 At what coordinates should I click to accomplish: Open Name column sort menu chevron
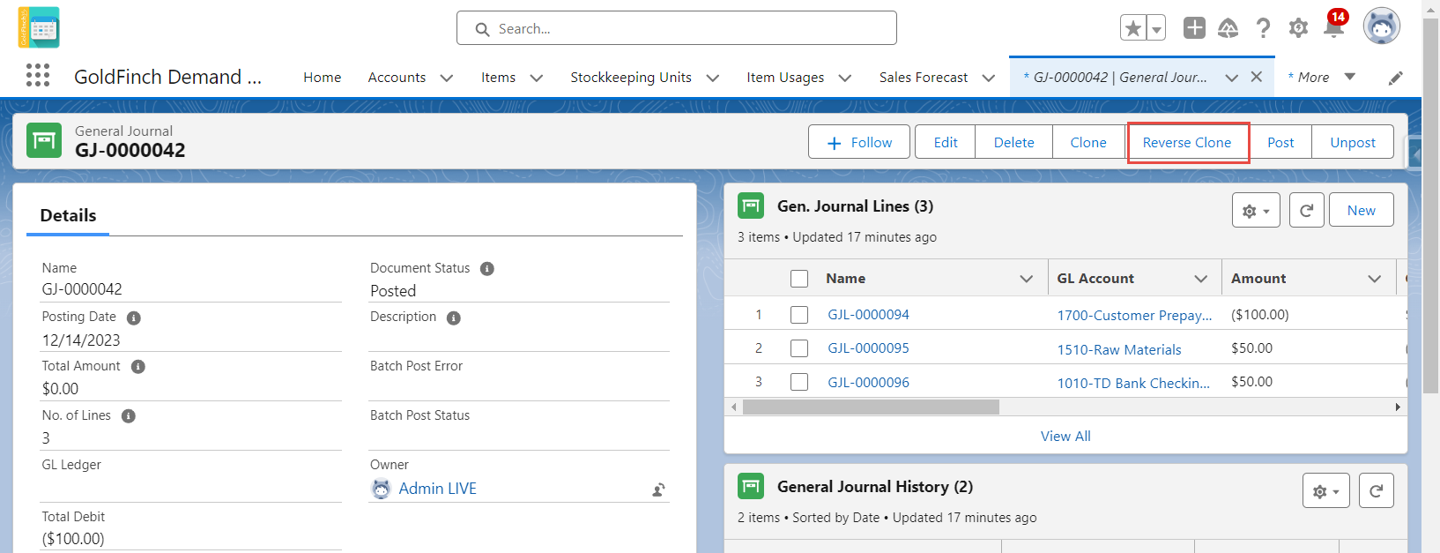pos(1026,279)
